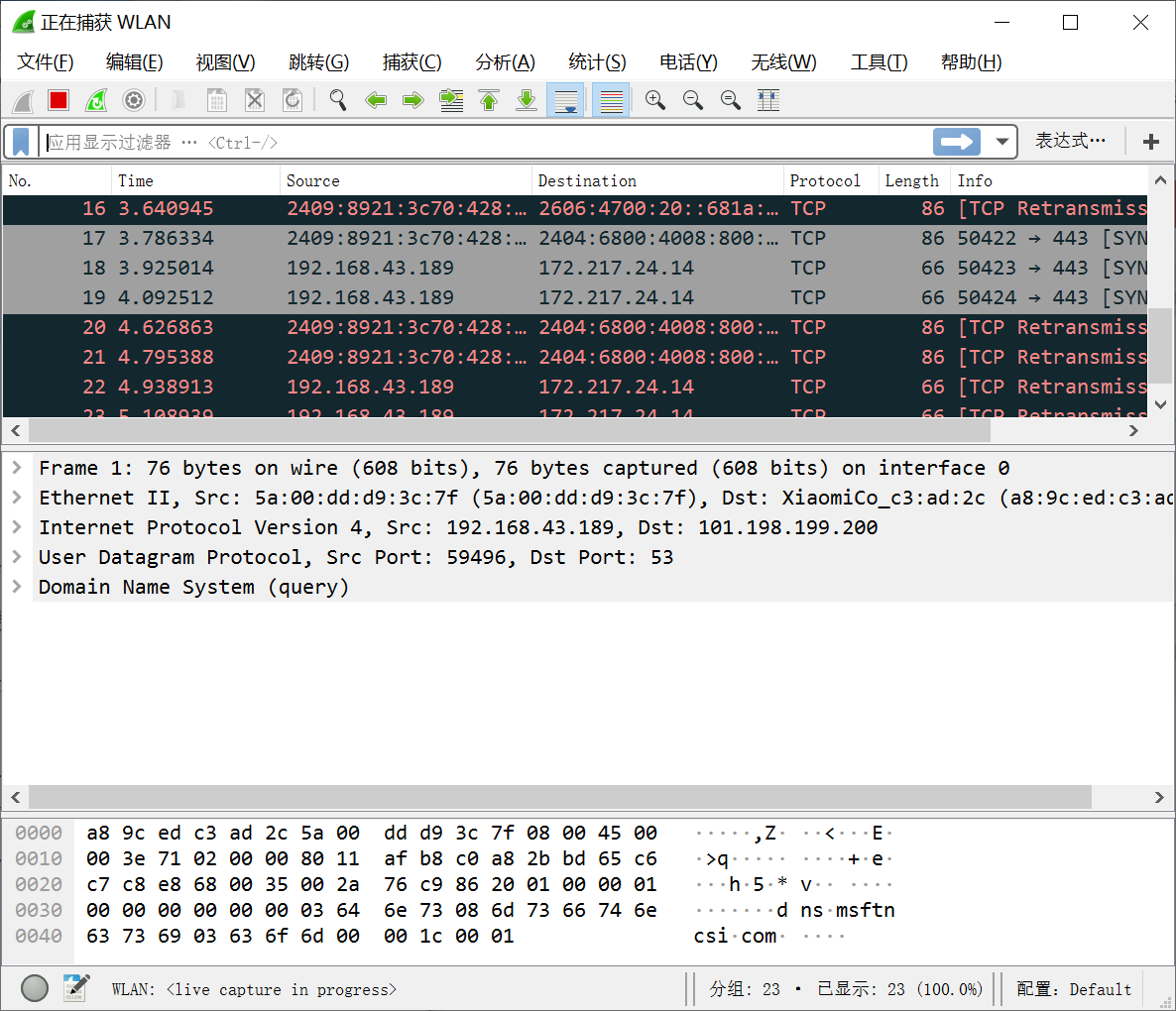Expand the Domain Name System query details

(19, 587)
